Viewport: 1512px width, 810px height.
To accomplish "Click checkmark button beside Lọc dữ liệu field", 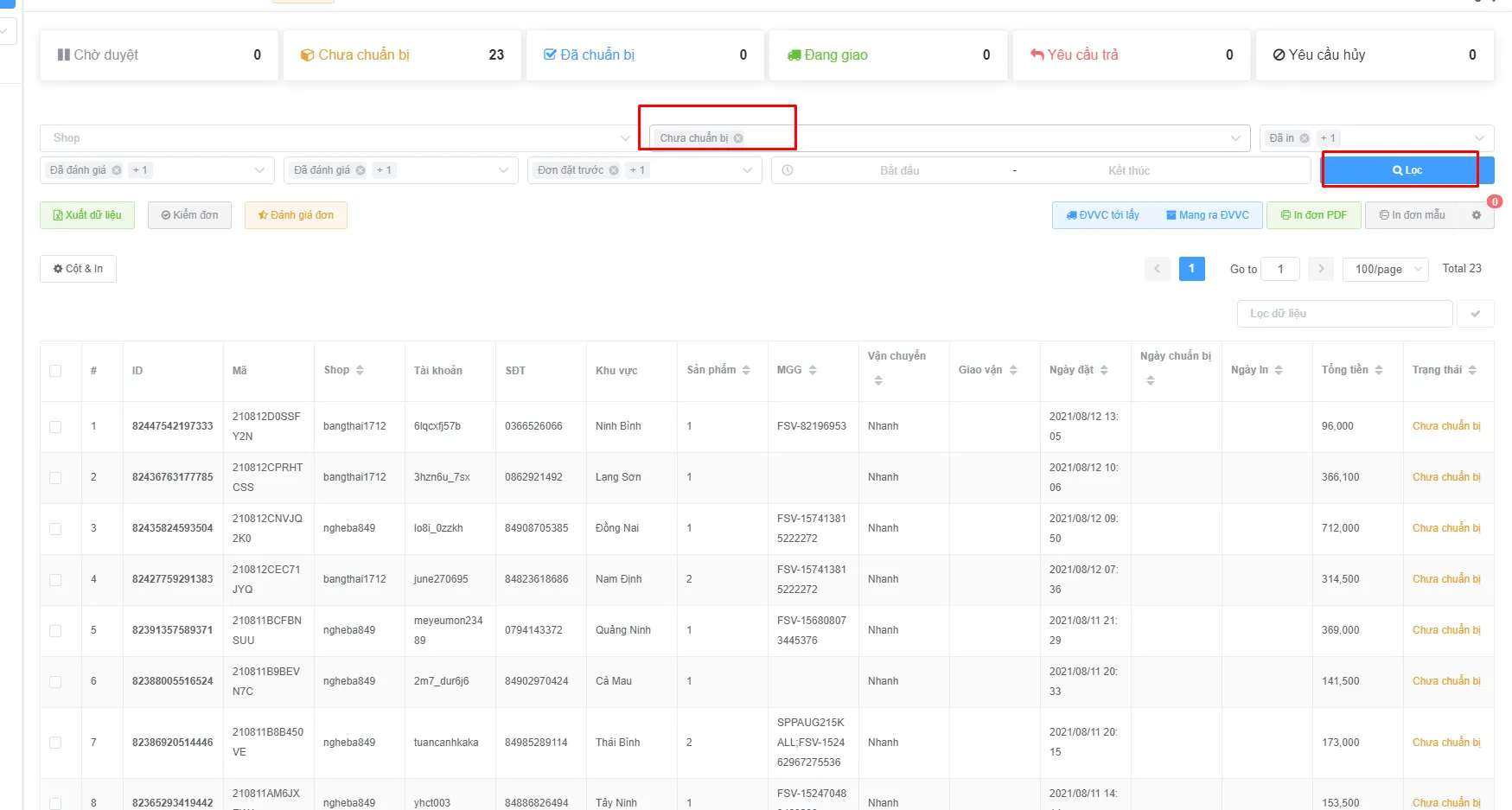I will pos(1476,314).
